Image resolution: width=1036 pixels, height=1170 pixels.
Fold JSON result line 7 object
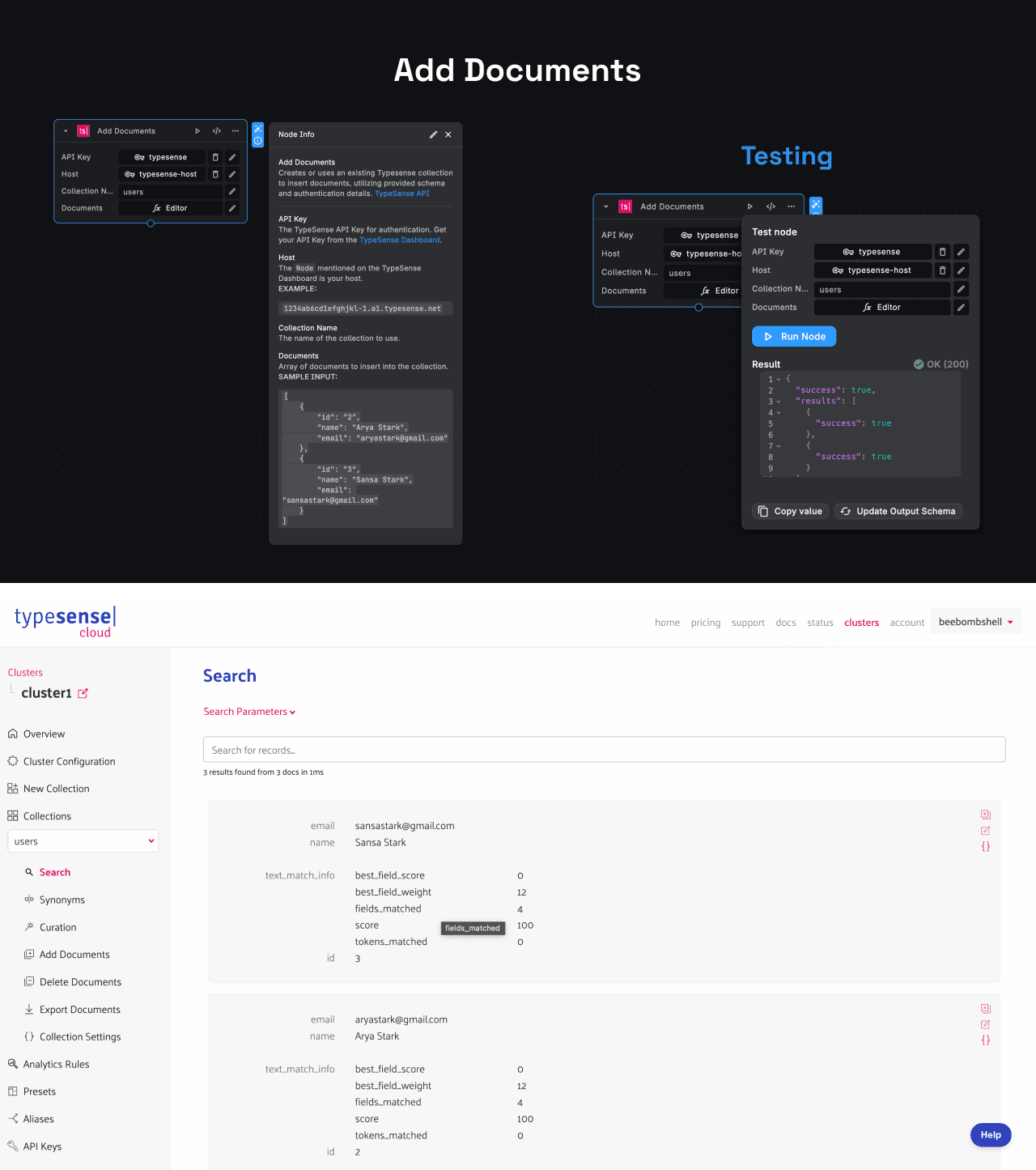[x=779, y=446]
